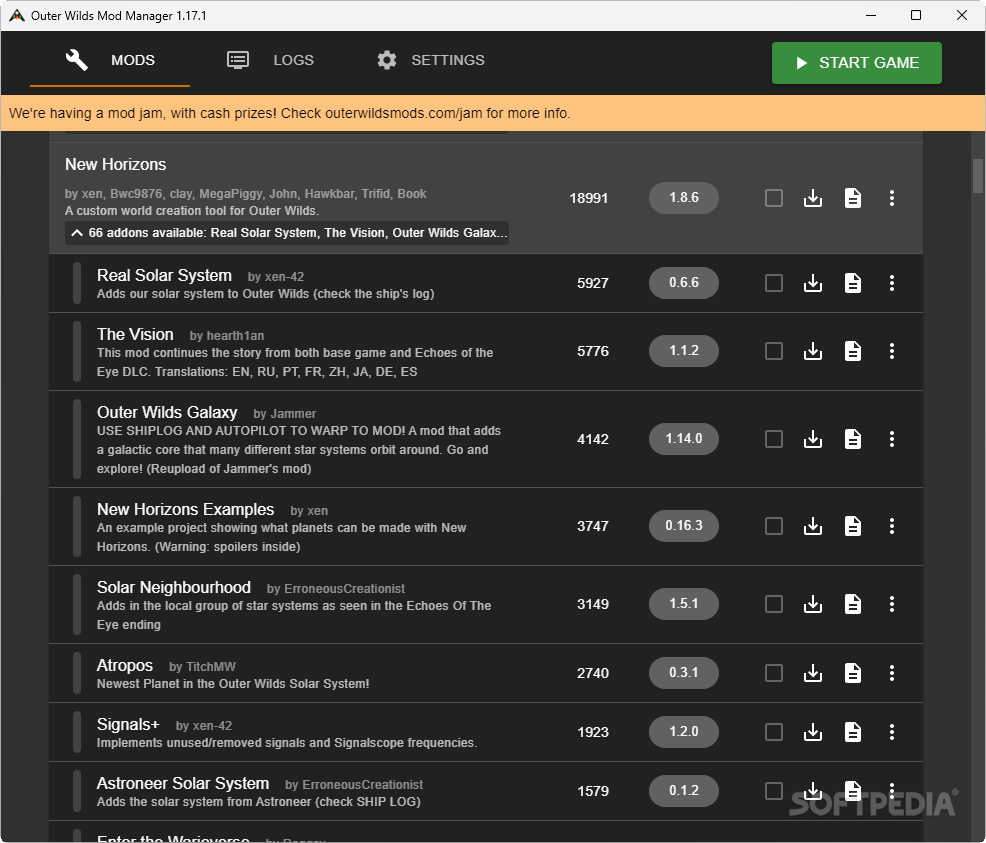This screenshot has height=843, width=986.
Task: Click the 0.1.2 version badge
Action: (x=684, y=790)
